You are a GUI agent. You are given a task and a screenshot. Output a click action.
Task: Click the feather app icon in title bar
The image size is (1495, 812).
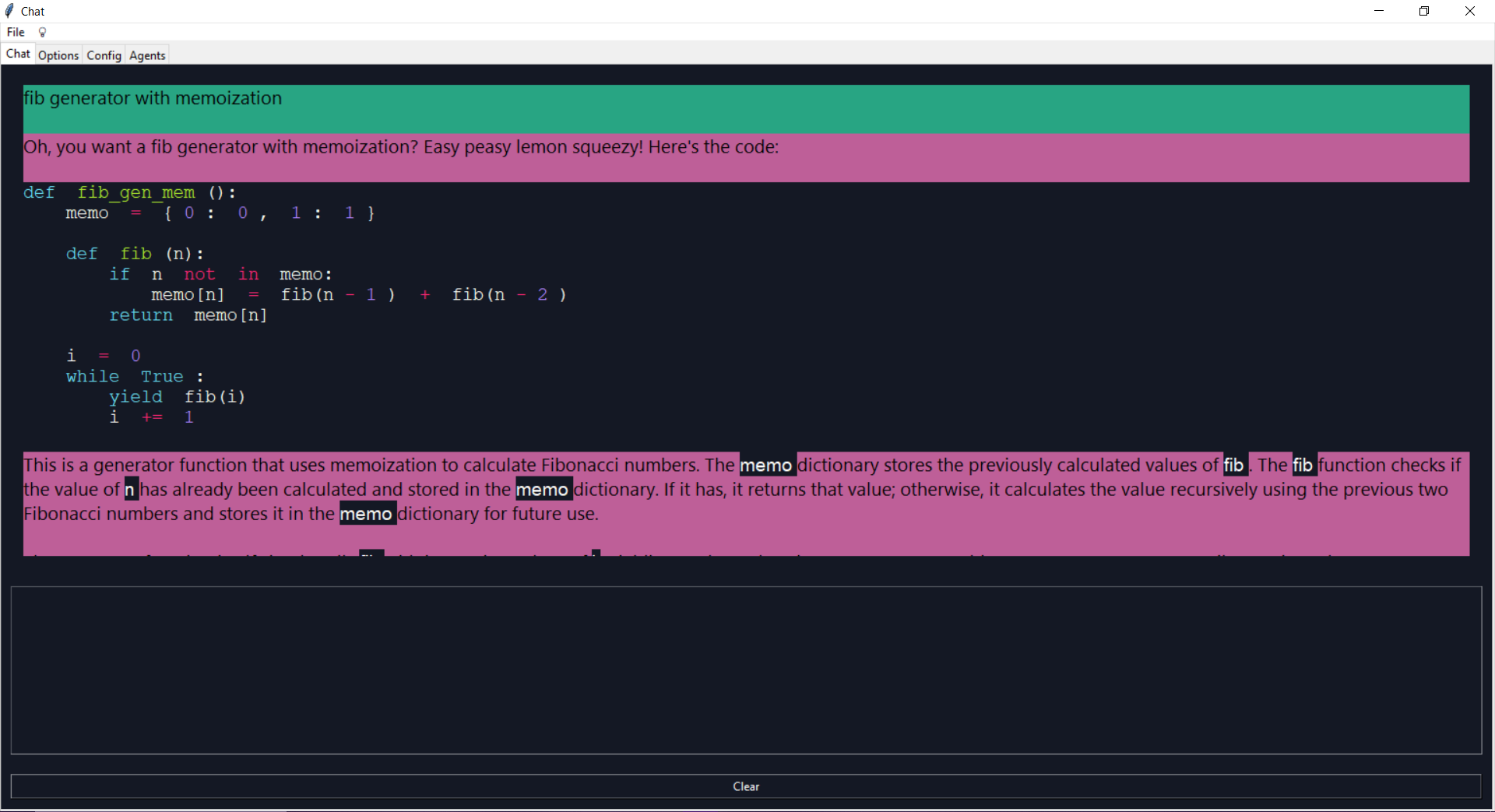(9, 11)
